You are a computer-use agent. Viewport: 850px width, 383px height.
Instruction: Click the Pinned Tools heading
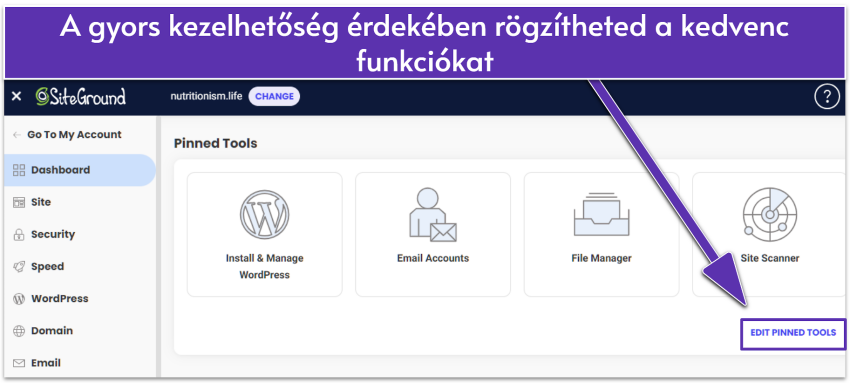pos(215,144)
